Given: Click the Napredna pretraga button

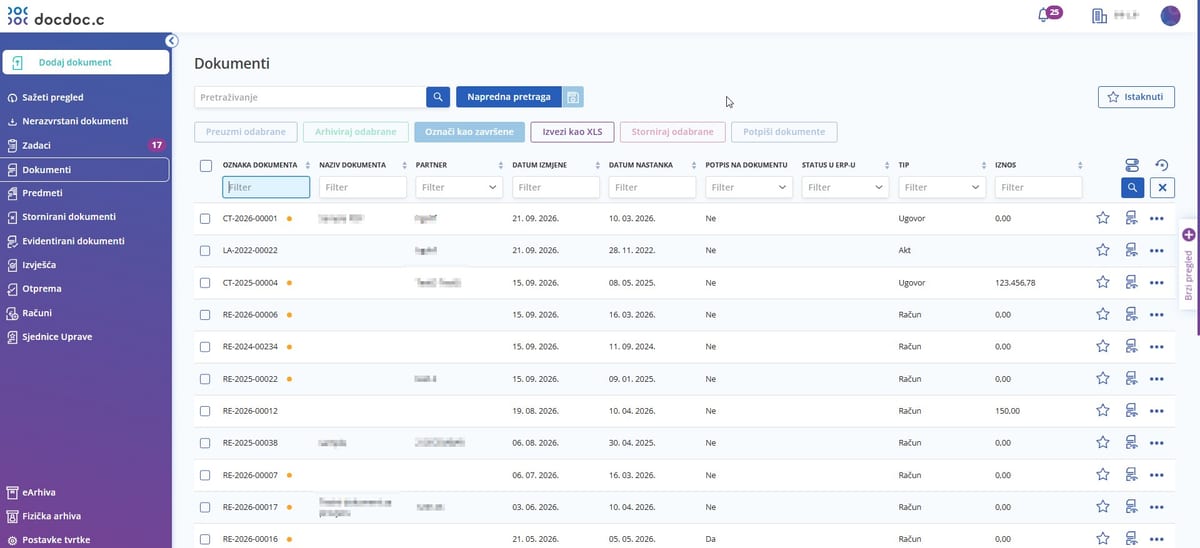Looking at the screenshot, I should [x=509, y=97].
